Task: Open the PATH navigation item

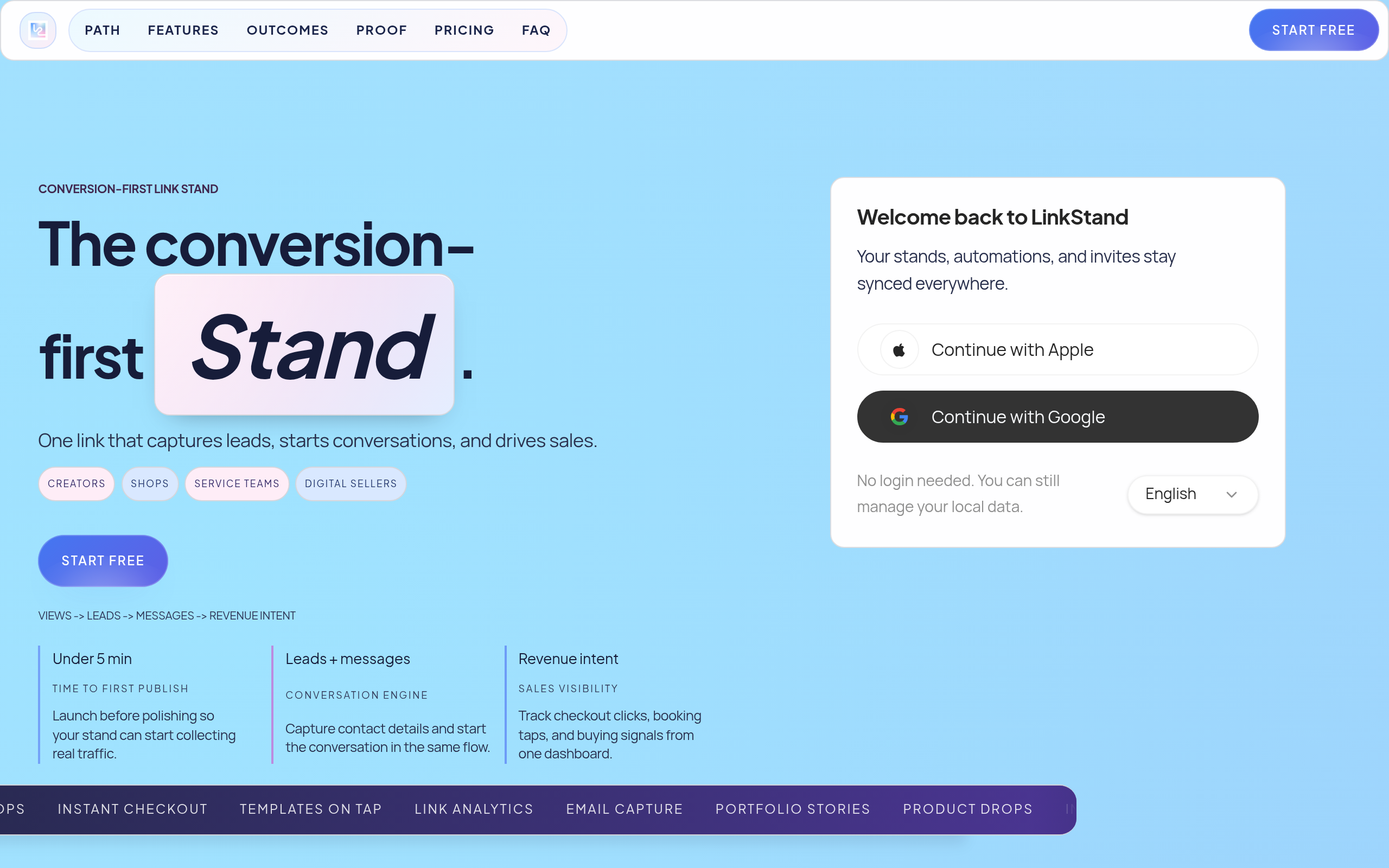Action: (102, 30)
